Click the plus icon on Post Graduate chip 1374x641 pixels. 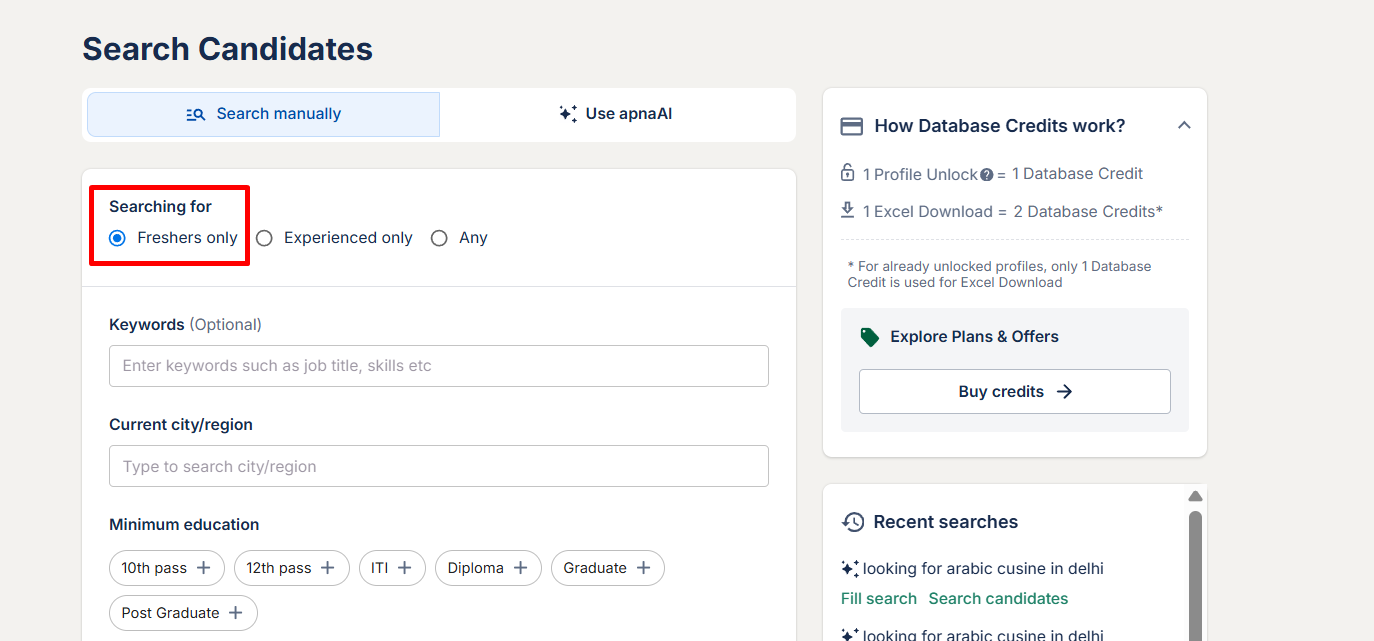click(237, 613)
